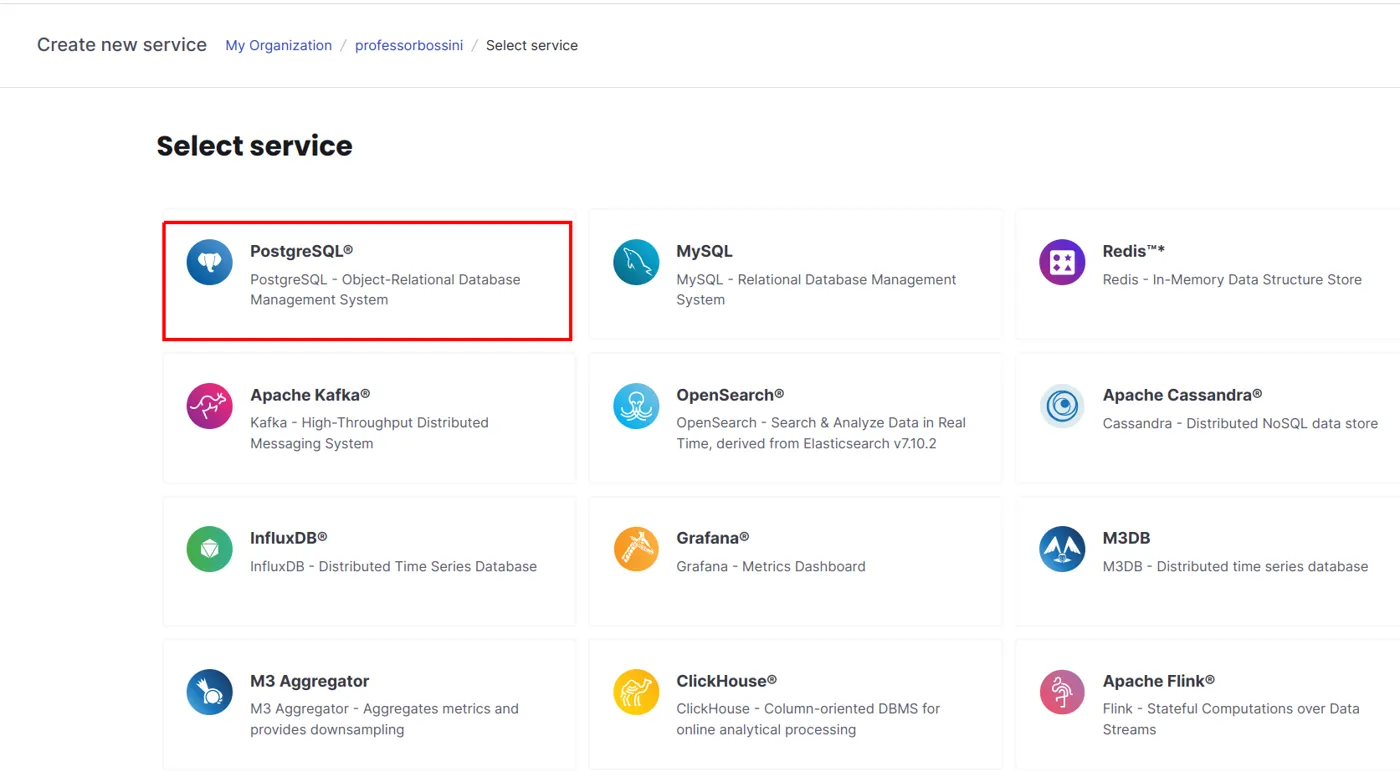
Task: Select the MySQL service title
Action: pyautogui.click(x=704, y=251)
